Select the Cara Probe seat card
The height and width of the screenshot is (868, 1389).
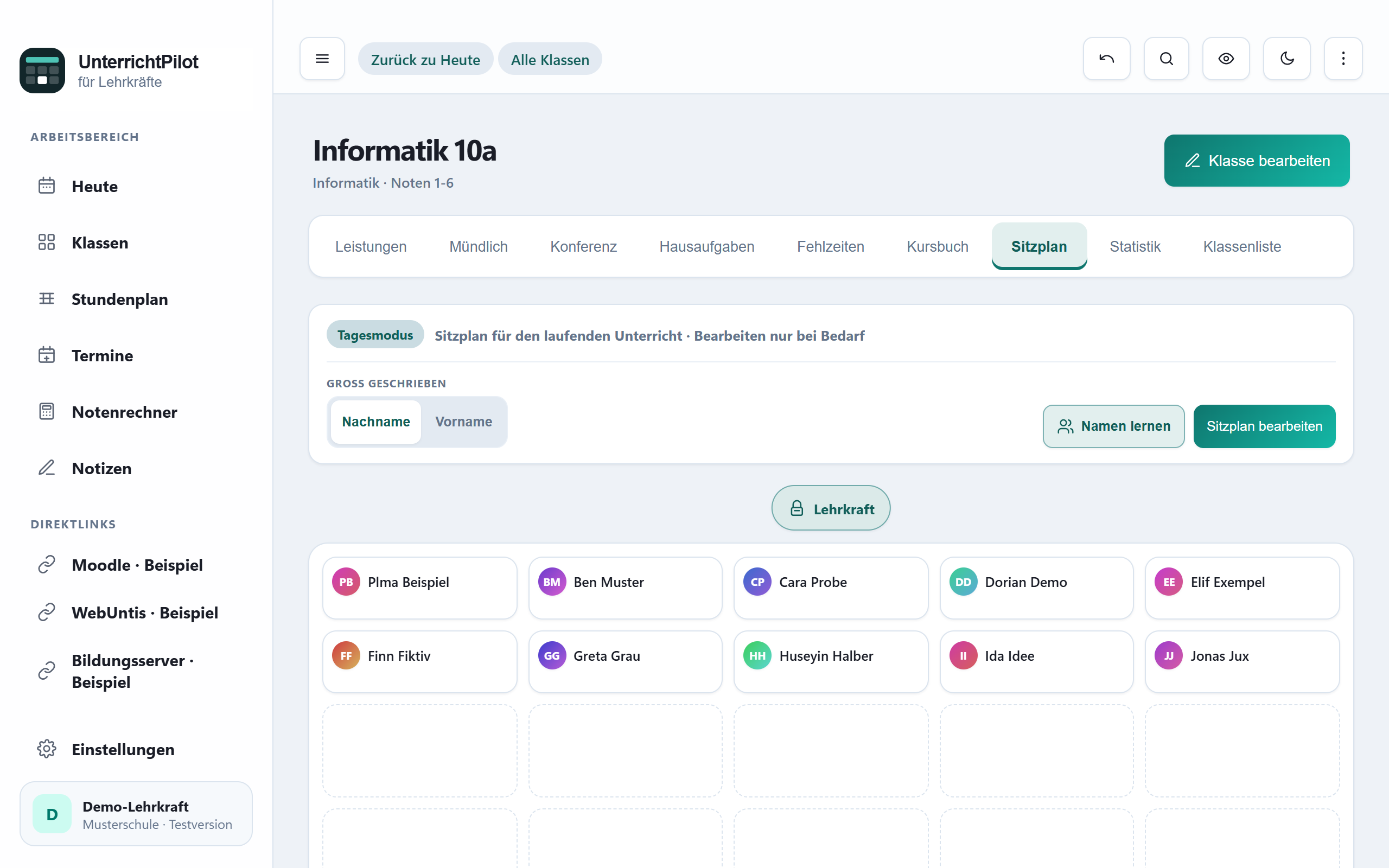[831, 588]
